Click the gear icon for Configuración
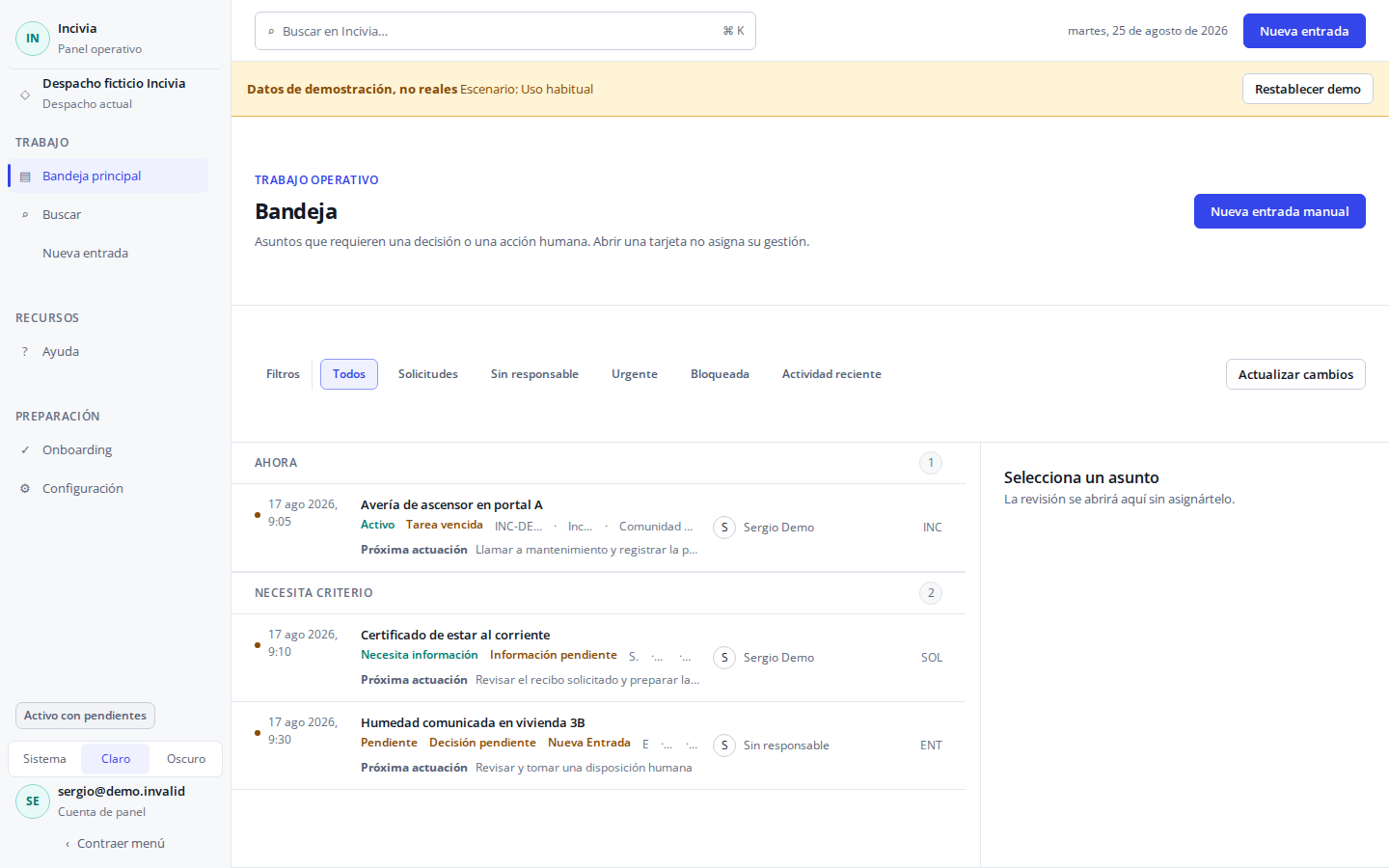1389x868 pixels. point(25,489)
